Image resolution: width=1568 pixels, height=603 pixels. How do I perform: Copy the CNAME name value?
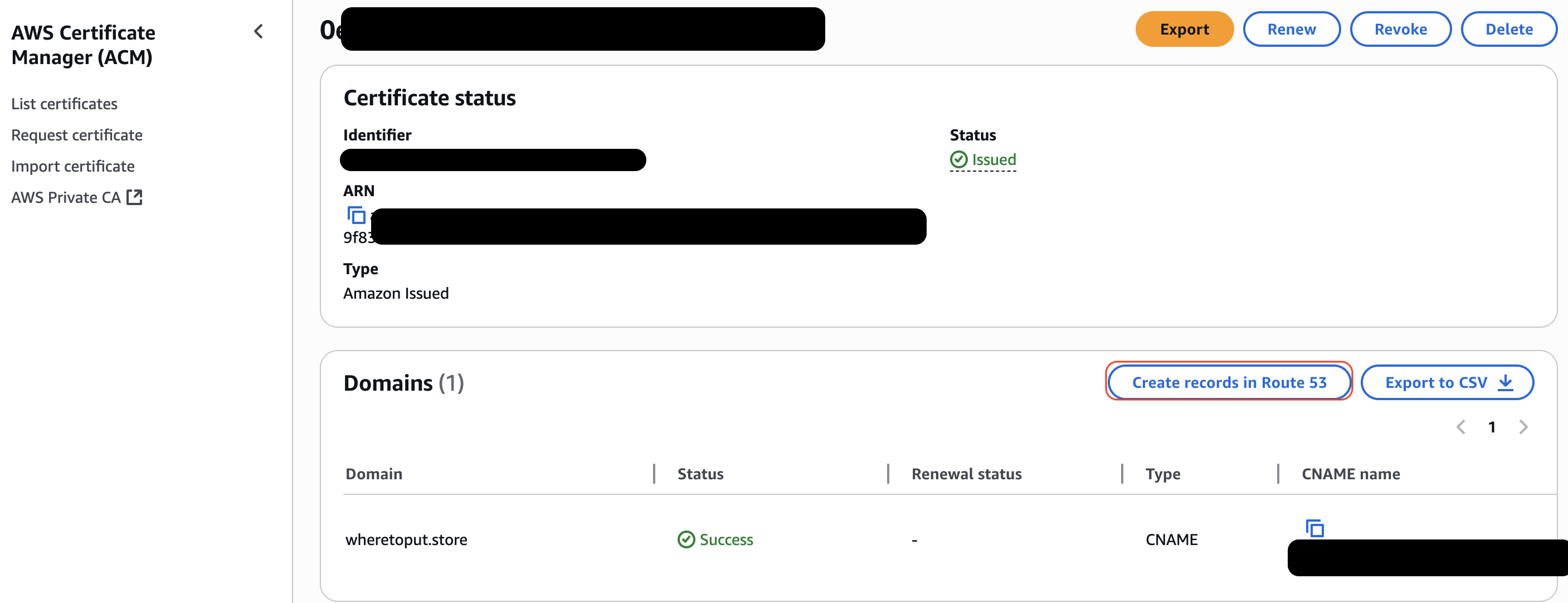coord(1314,528)
